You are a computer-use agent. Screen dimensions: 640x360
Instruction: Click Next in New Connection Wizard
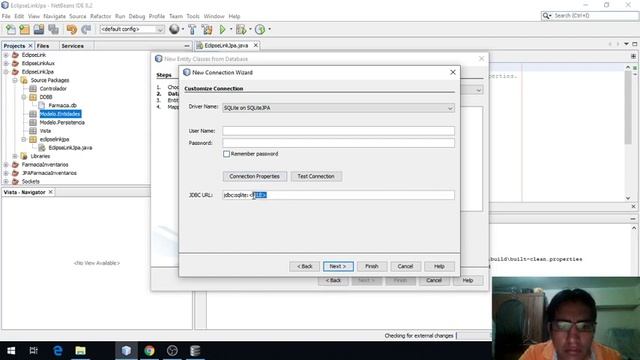pyautogui.click(x=338, y=266)
